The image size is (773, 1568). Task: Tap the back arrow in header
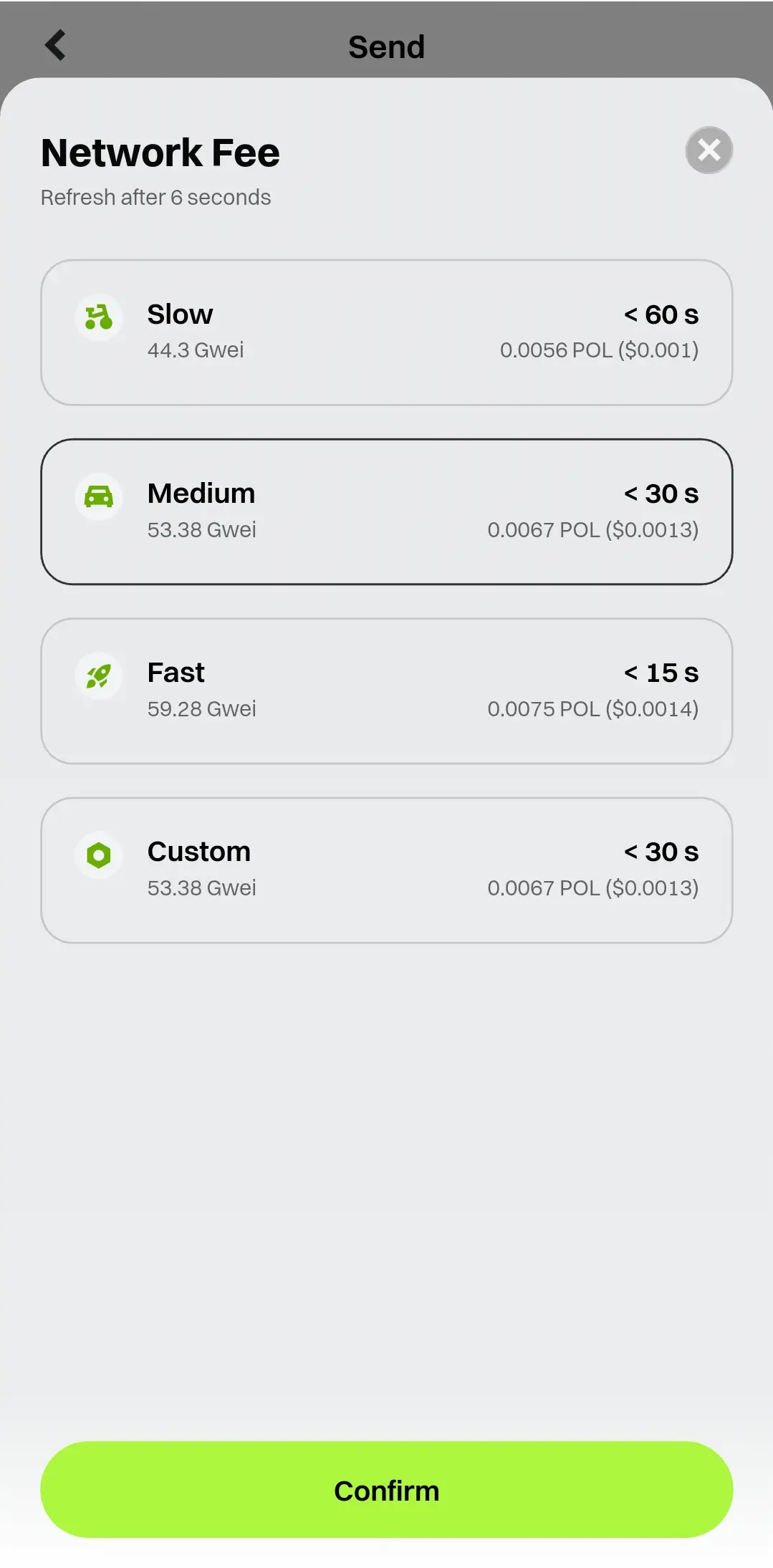click(x=55, y=45)
